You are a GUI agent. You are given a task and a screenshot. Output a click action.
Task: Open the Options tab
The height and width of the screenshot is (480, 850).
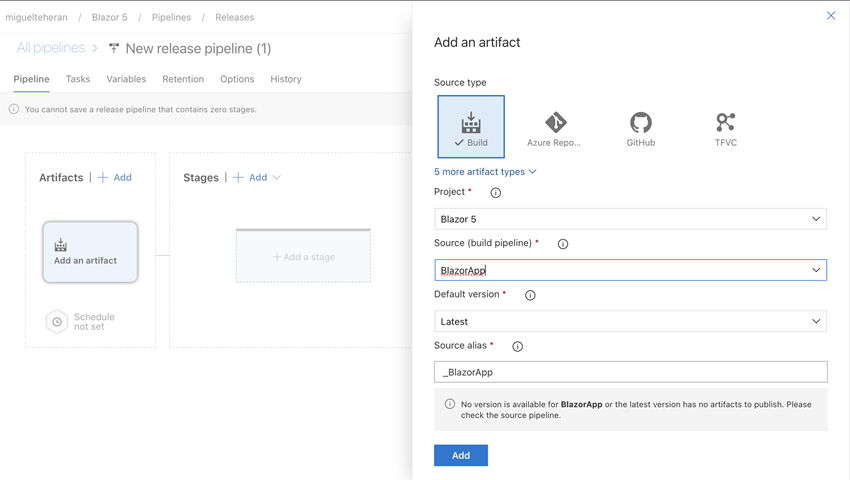[237, 79]
